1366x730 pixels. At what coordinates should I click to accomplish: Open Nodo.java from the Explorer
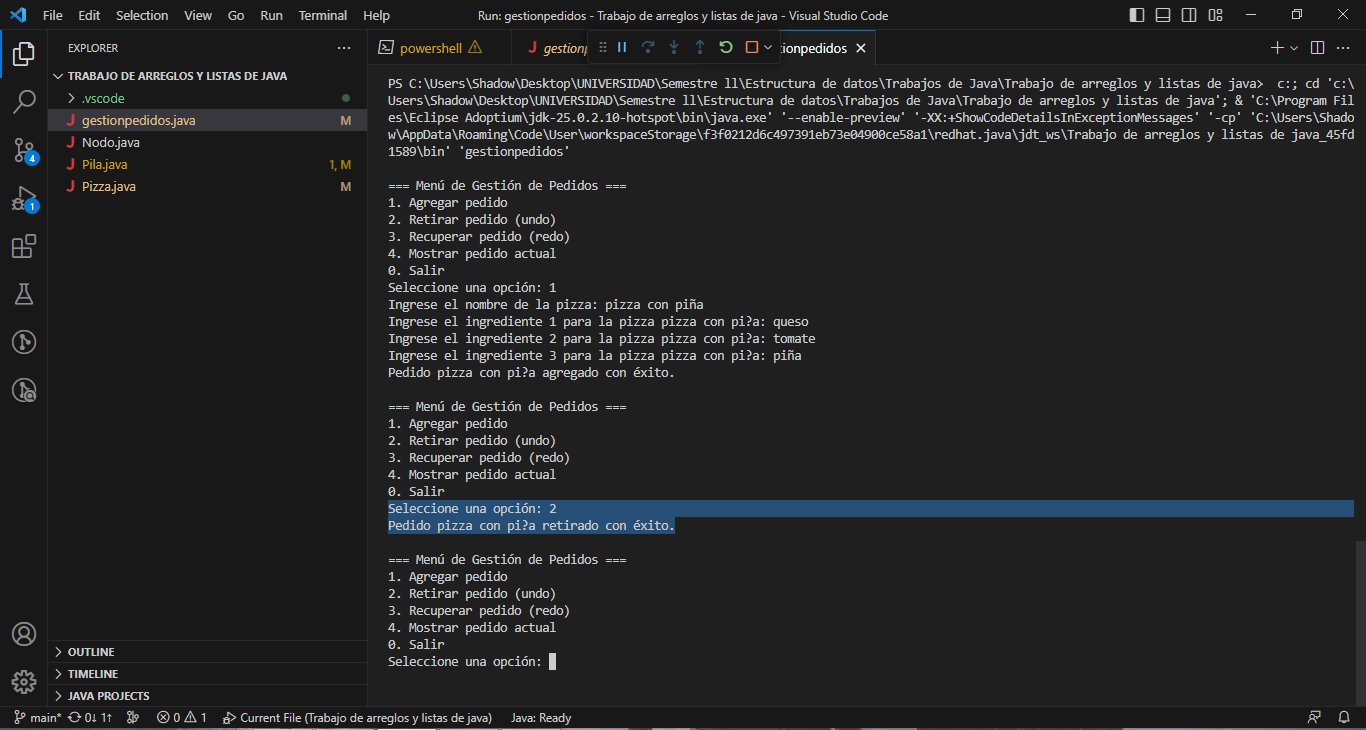coord(208,142)
